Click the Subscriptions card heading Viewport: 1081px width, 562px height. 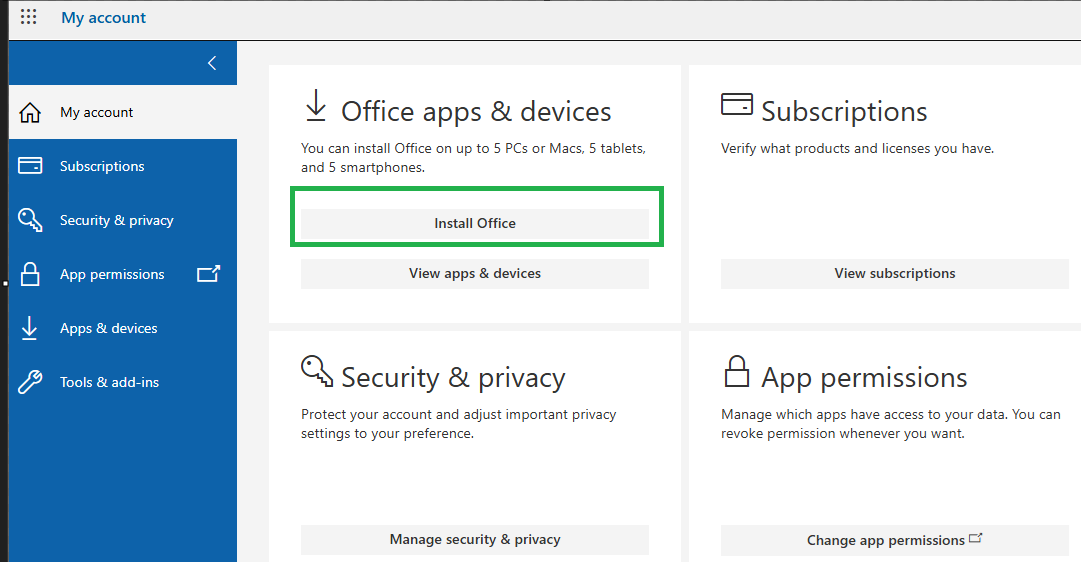(x=845, y=112)
